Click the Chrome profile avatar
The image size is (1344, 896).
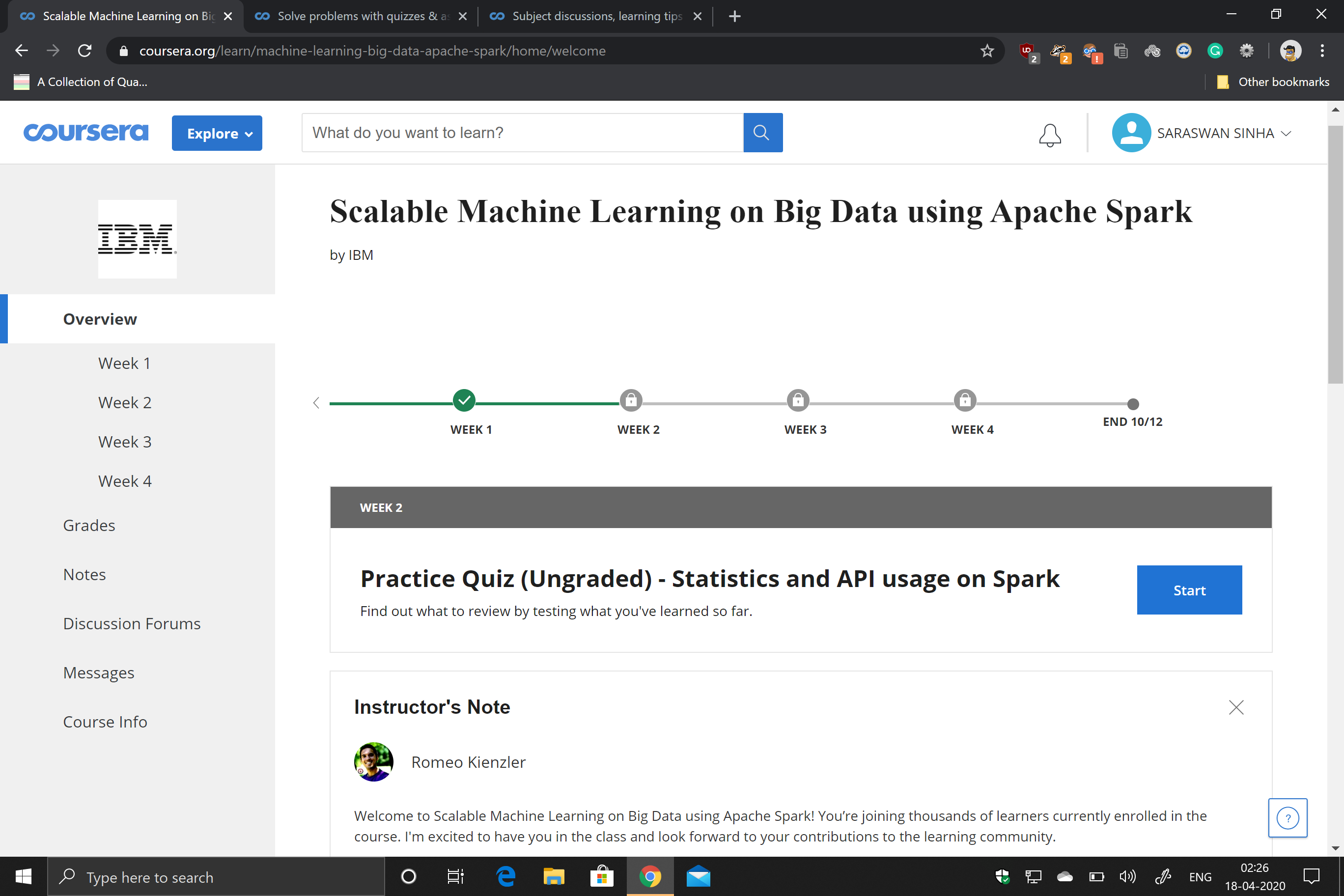1289,51
